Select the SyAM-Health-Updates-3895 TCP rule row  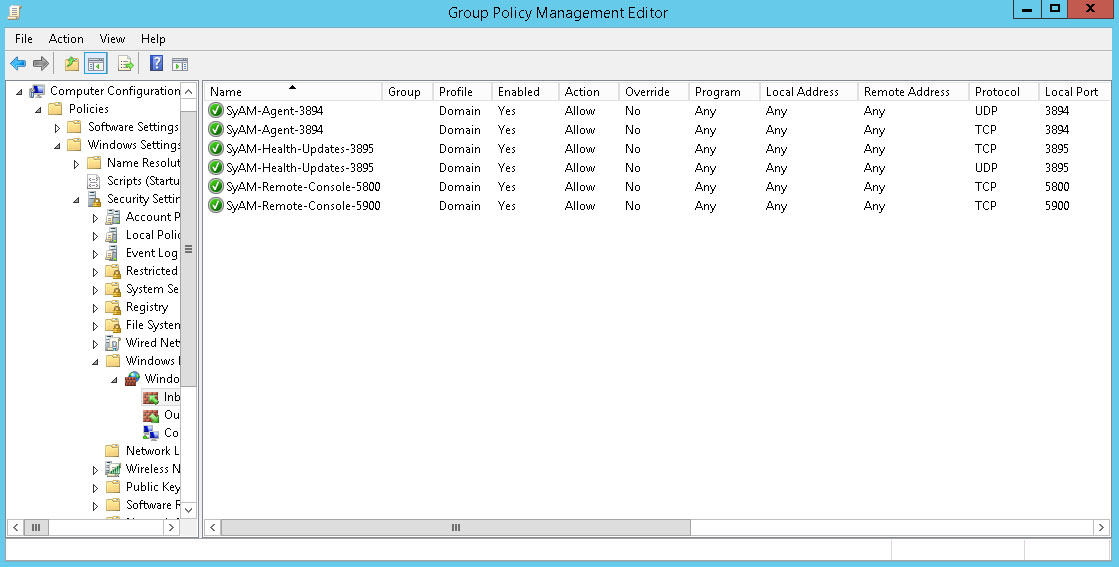(300, 149)
